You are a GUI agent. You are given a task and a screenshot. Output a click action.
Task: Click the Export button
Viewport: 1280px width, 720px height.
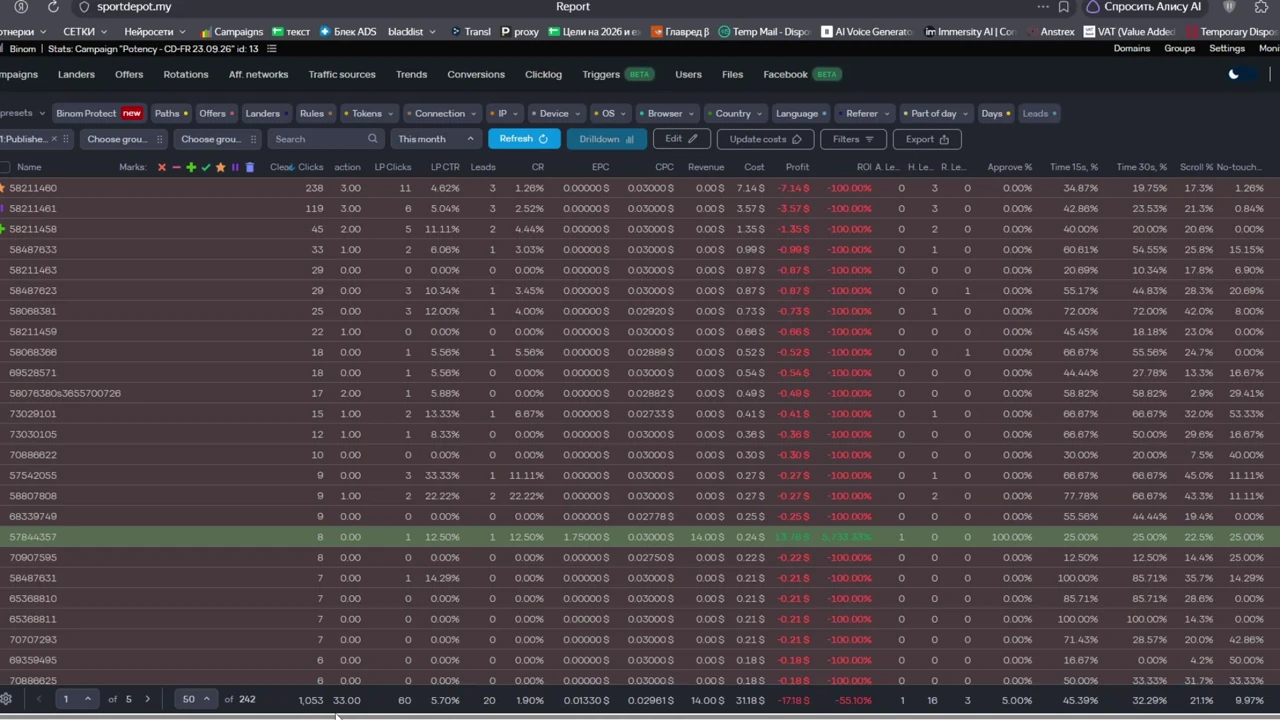(x=926, y=139)
